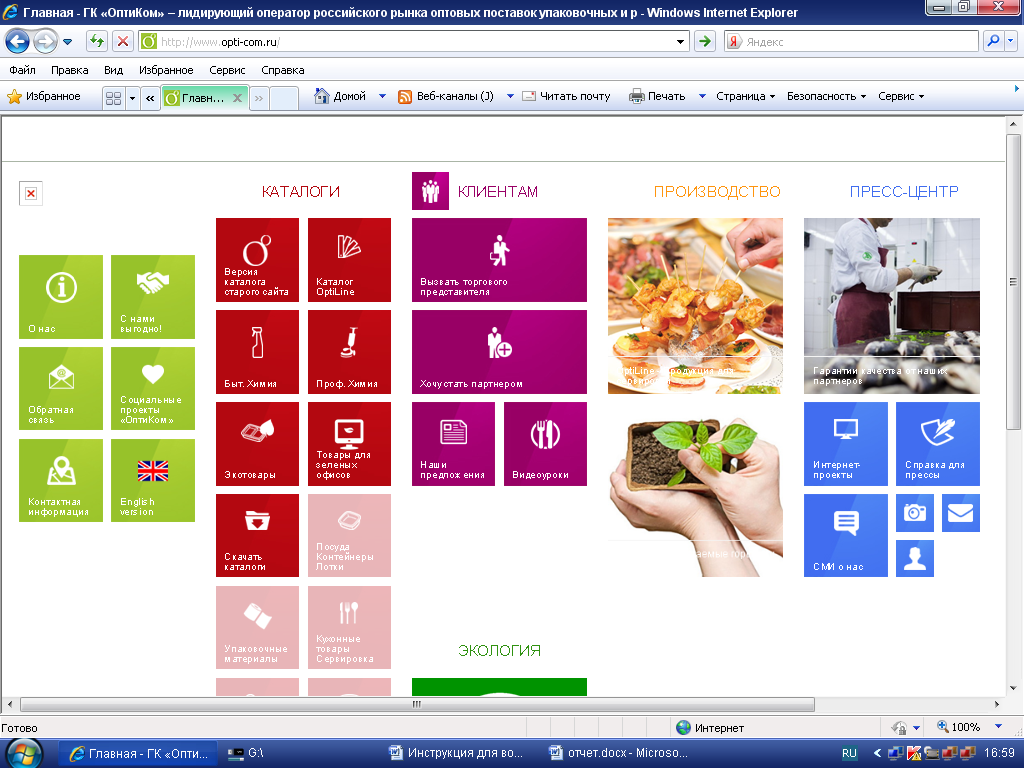Image resolution: width=1024 pixels, height=768 pixels.
Task: Click the green Go arrow button
Action: pyautogui.click(x=705, y=42)
